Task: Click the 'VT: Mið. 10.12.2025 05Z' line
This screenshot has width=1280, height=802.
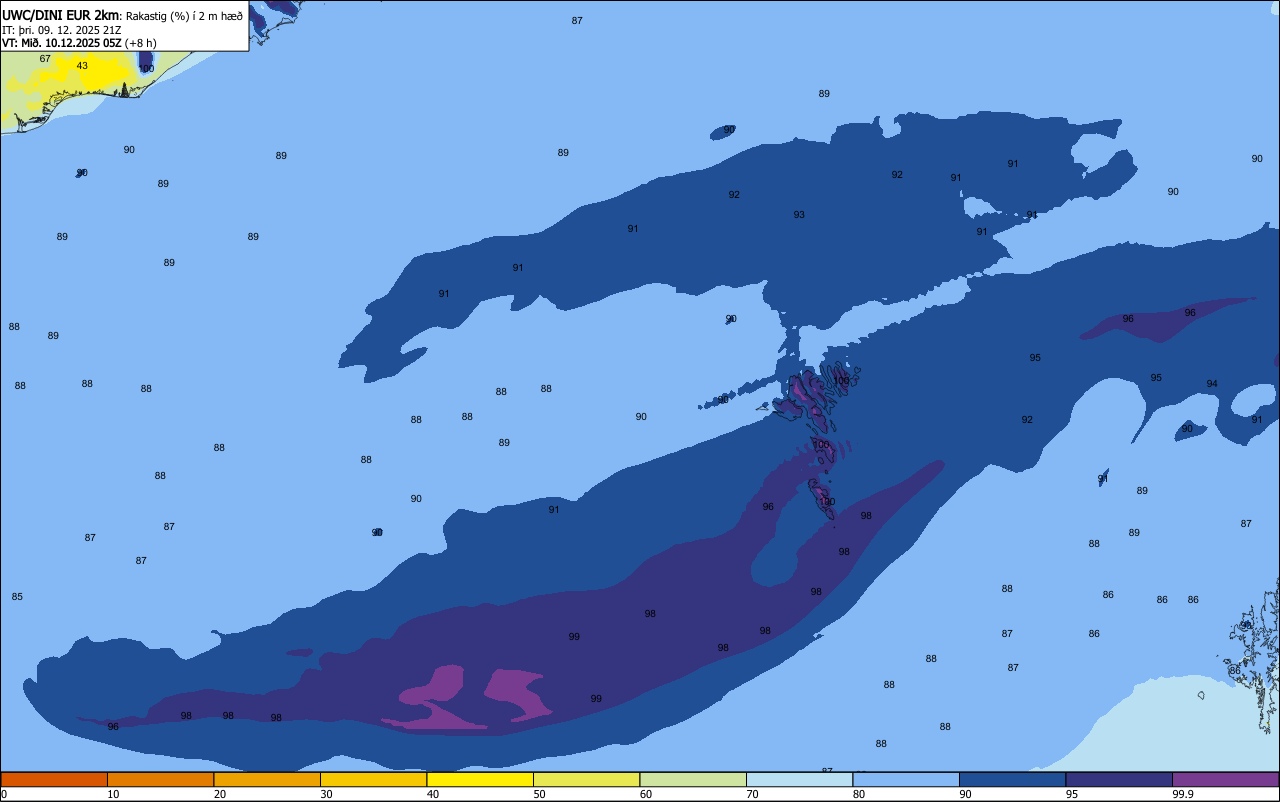Action: point(62,43)
